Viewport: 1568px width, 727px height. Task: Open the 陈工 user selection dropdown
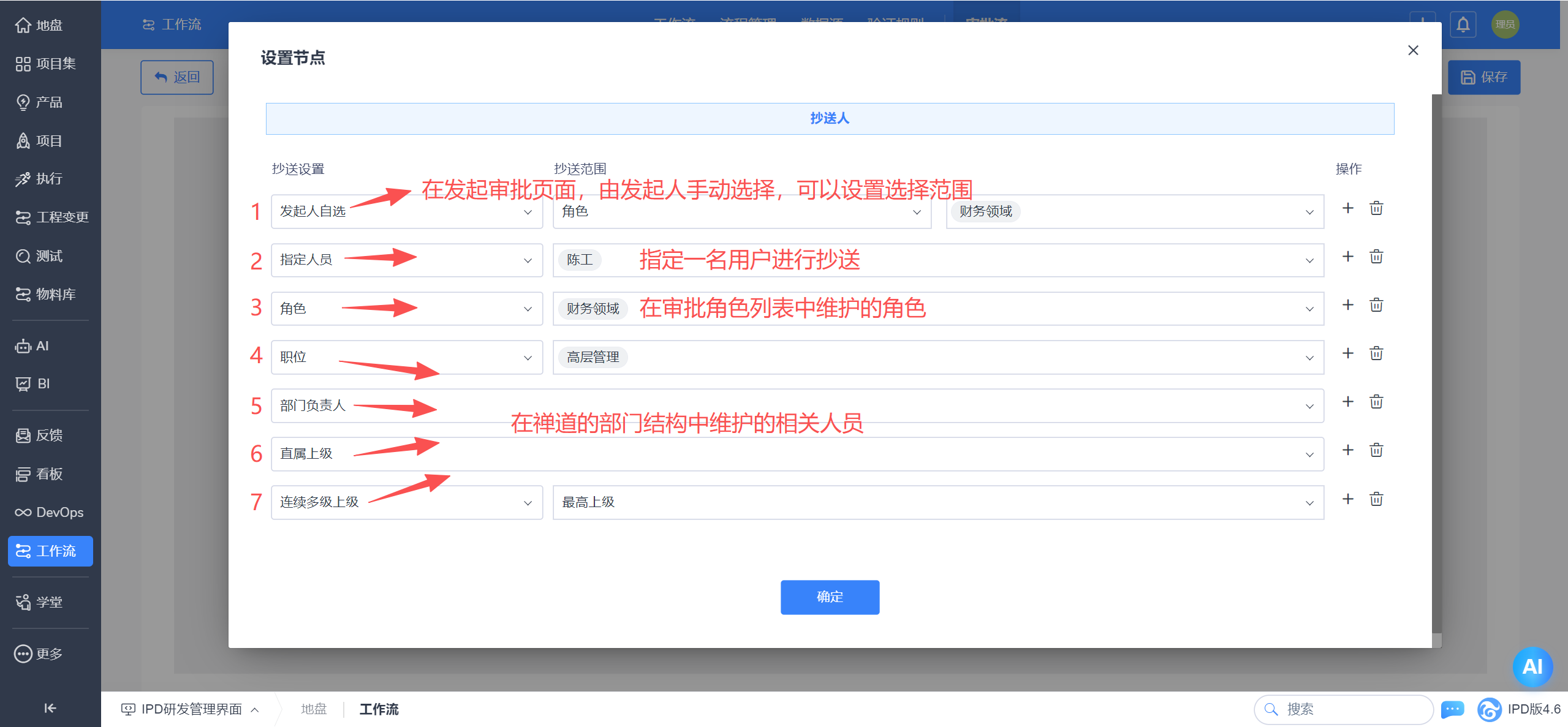pos(937,260)
